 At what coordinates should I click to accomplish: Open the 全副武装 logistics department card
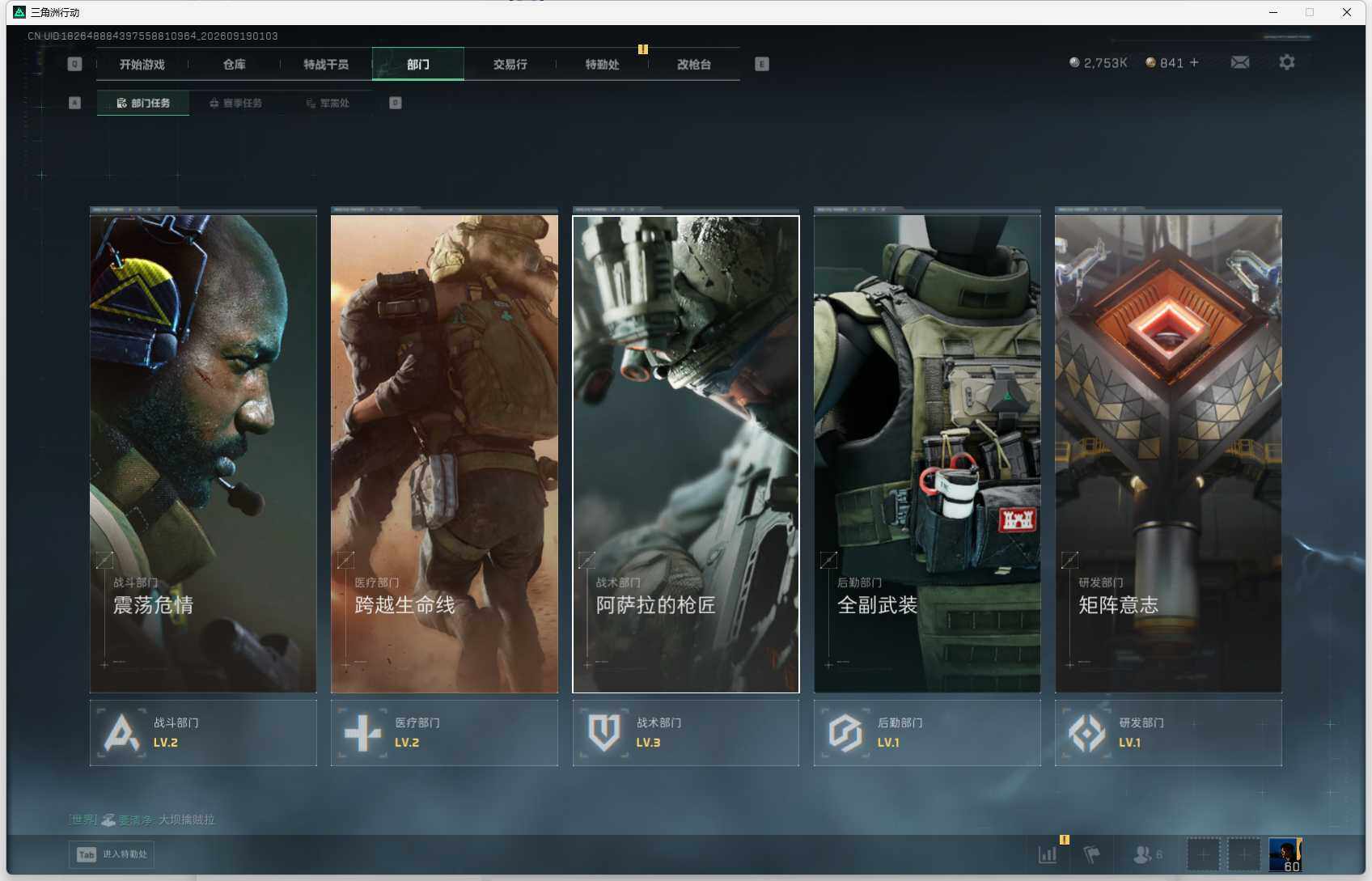coord(927,453)
